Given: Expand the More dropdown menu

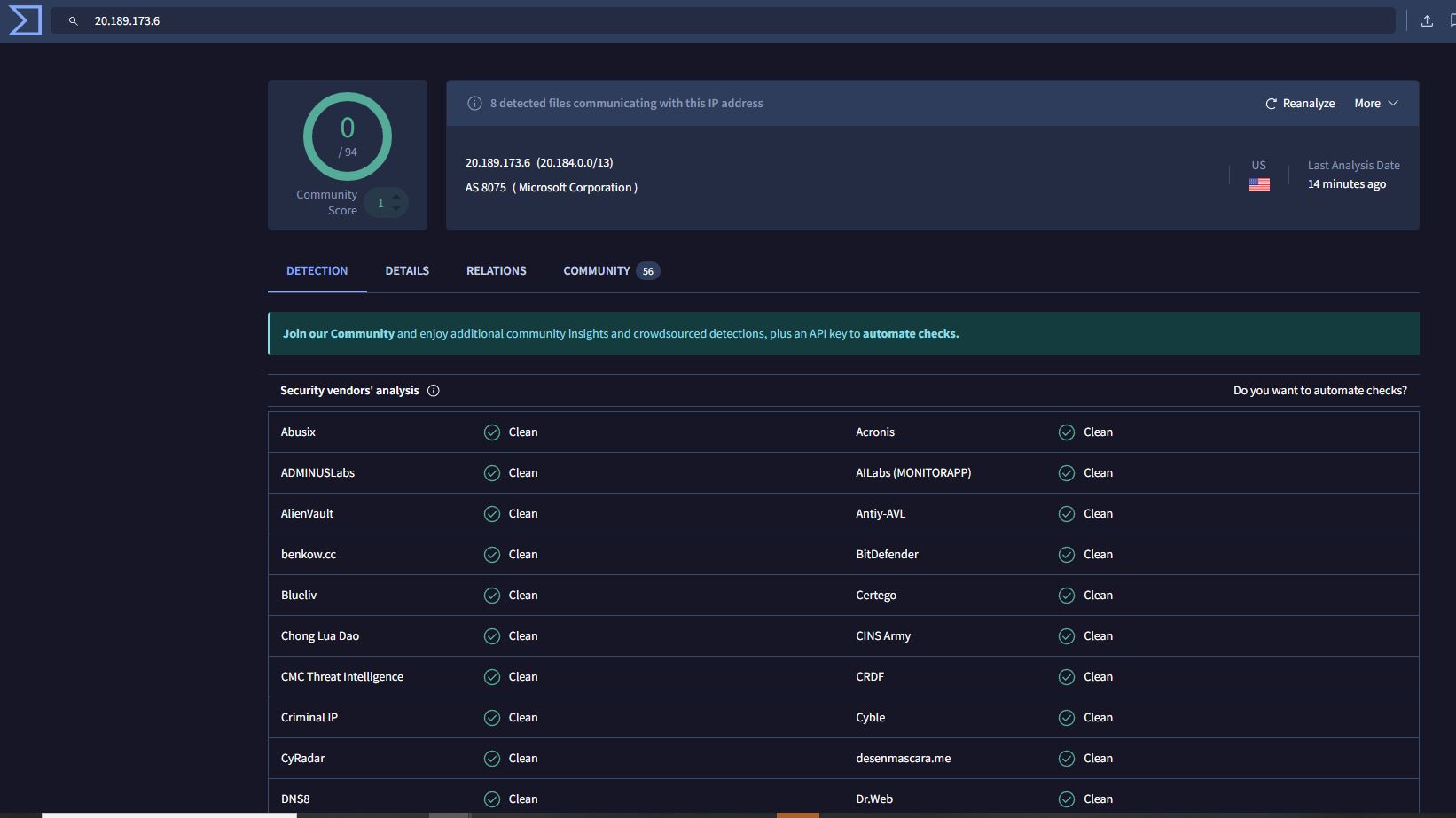Looking at the screenshot, I should tap(1375, 104).
